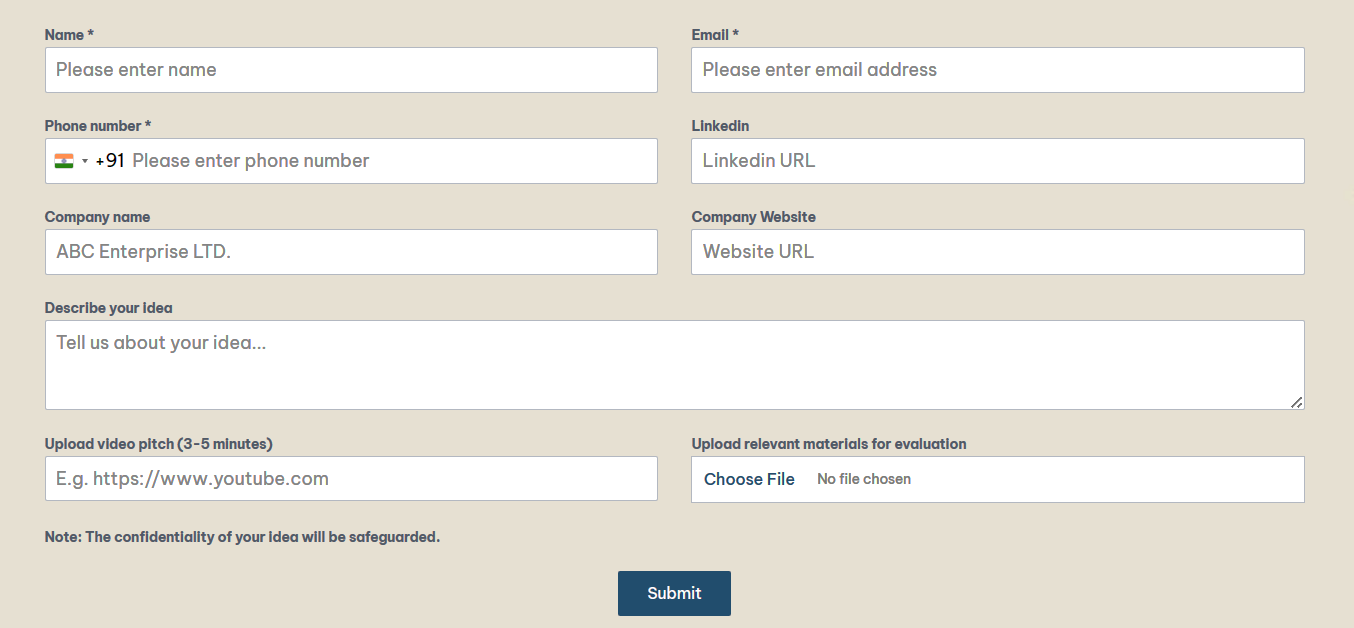Focus the Company name field
1354x628 pixels.
click(351, 252)
